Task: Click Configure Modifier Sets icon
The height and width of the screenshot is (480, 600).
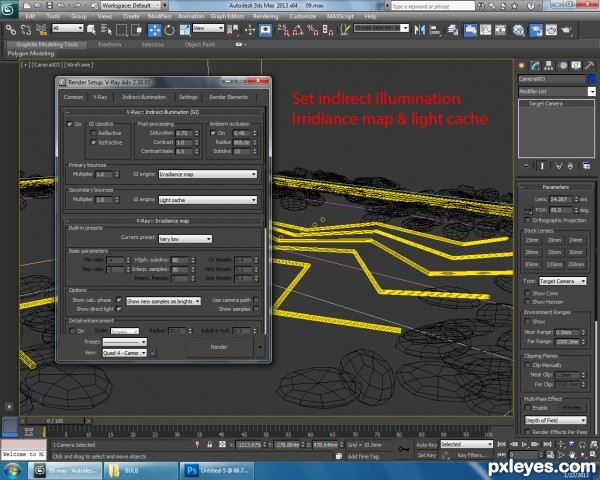Action: [586, 166]
